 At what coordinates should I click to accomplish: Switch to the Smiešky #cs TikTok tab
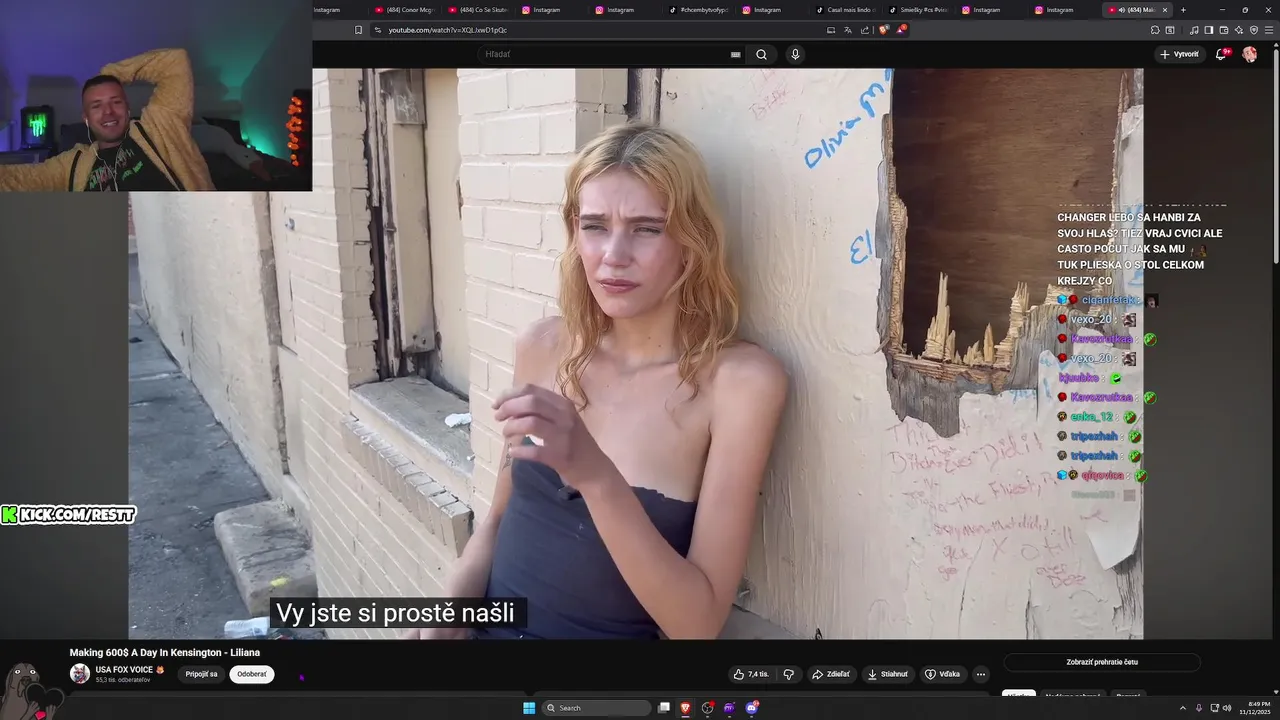(x=919, y=10)
